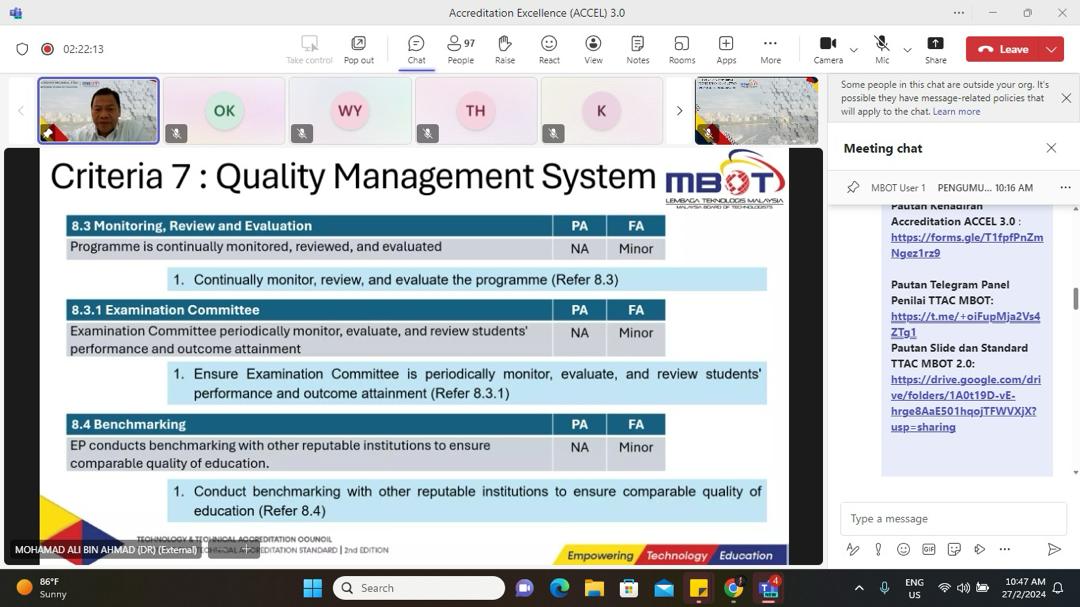Open the Leave button dropdown arrow
The height and width of the screenshot is (607, 1080).
point(1051,49)
